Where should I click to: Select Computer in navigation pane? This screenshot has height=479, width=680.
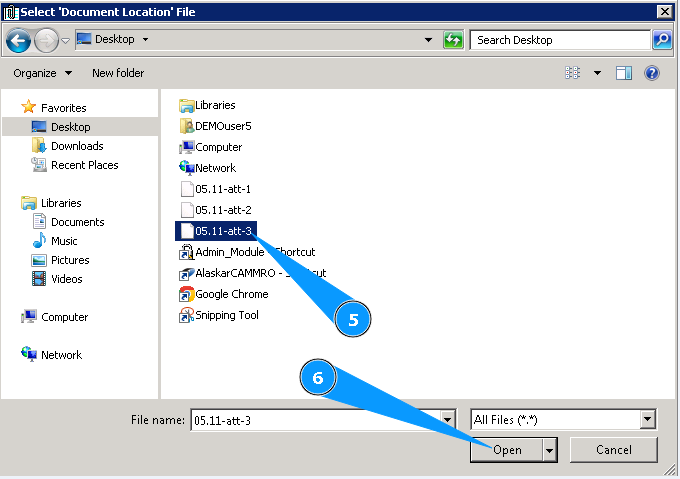[65, 317]
